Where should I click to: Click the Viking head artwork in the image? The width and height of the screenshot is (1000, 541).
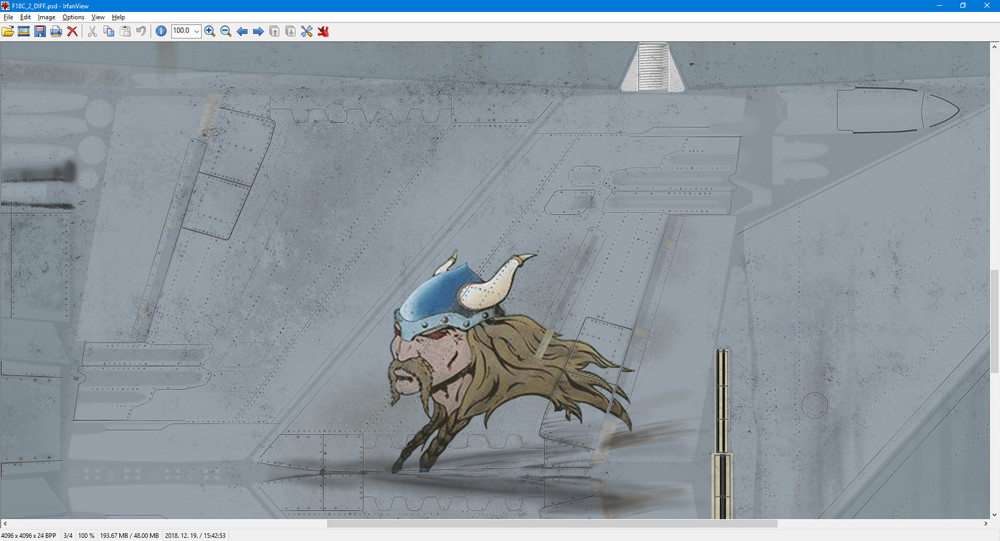click(510, 362)
